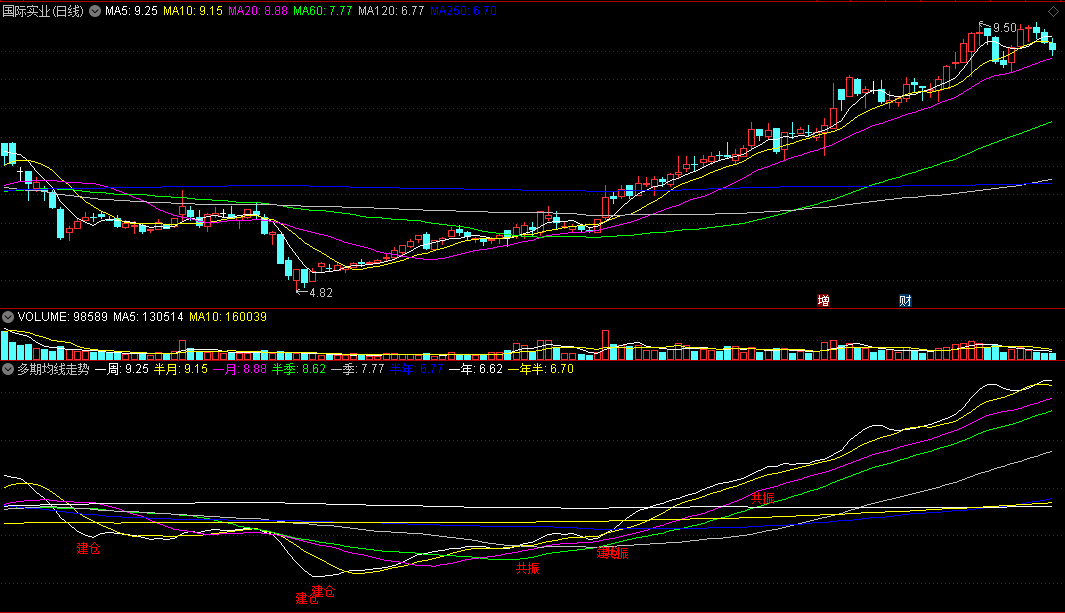The width and height of the screenshot is (1065, 613).
Task: Select the 半年: 6.77 value
Action: point(417,369)
